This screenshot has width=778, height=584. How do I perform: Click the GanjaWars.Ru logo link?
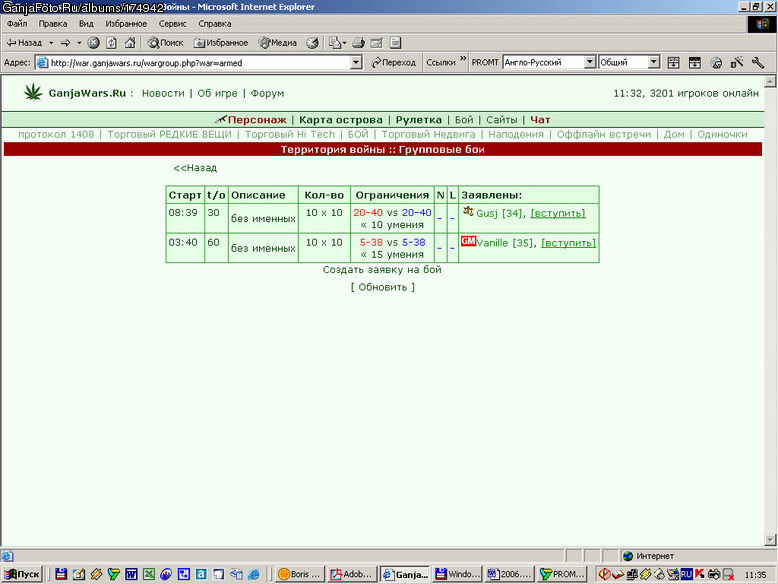[x=87, y=93]
